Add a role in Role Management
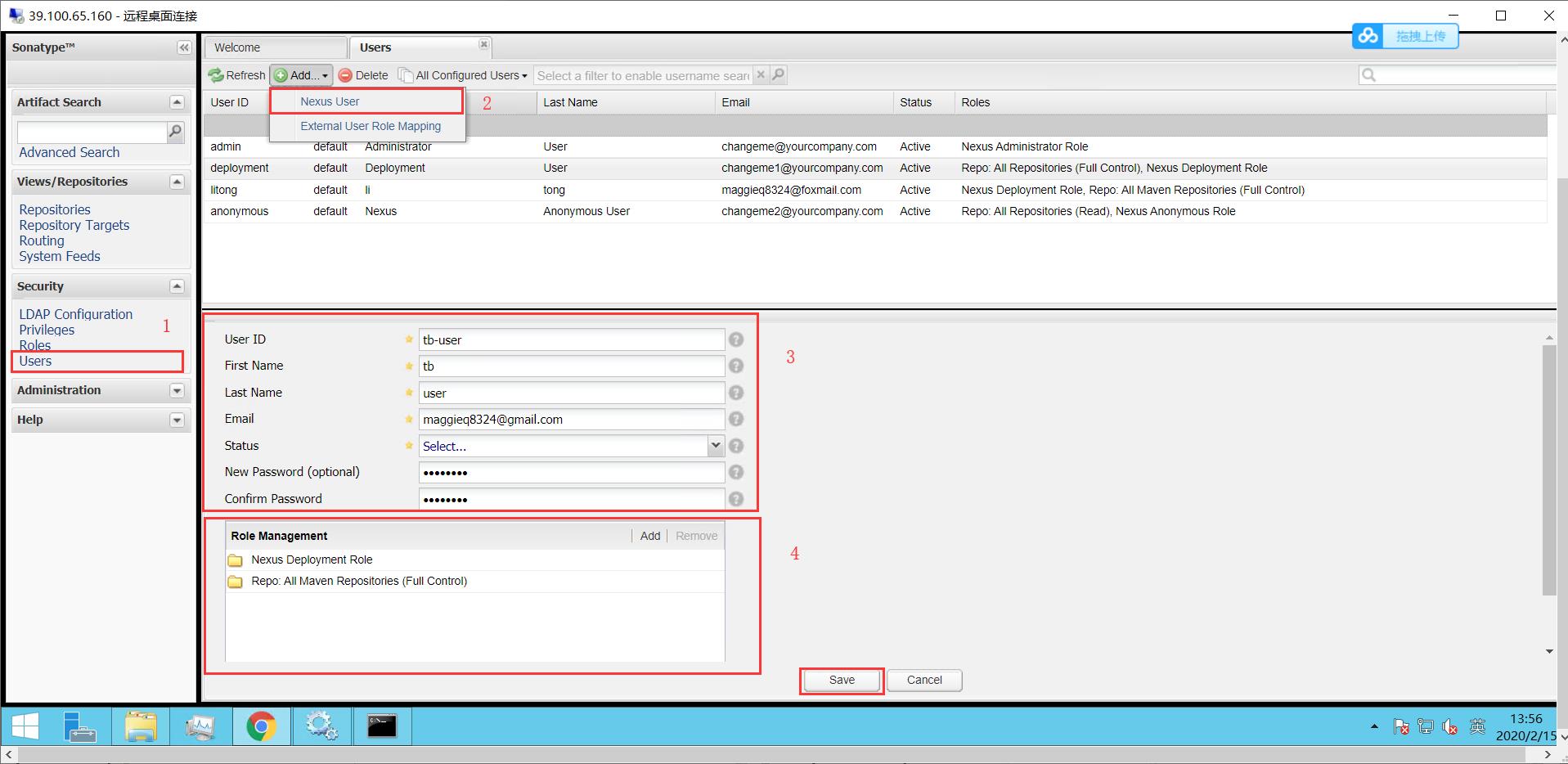Screen dimensions: 1568x764 pos(650,536)
